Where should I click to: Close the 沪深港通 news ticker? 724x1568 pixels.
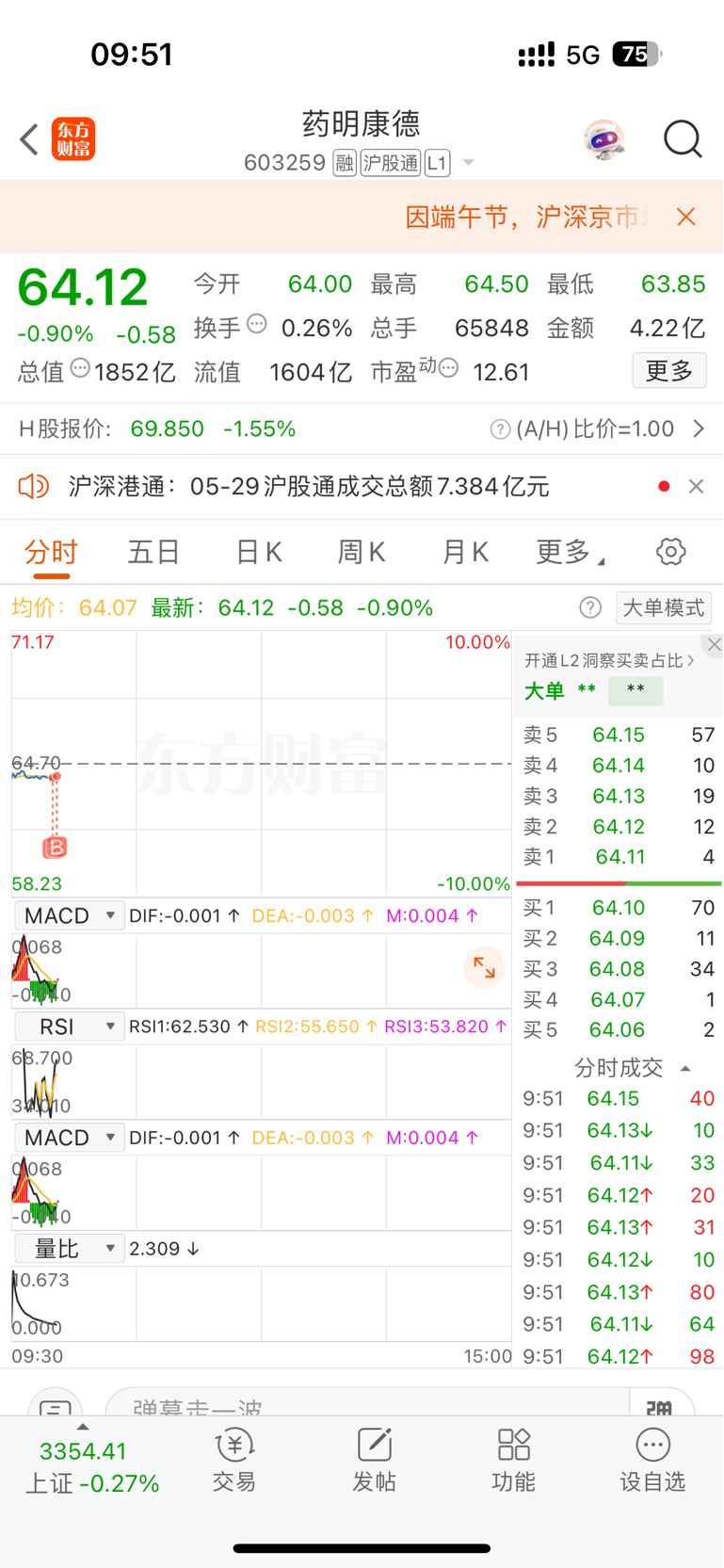697,486
